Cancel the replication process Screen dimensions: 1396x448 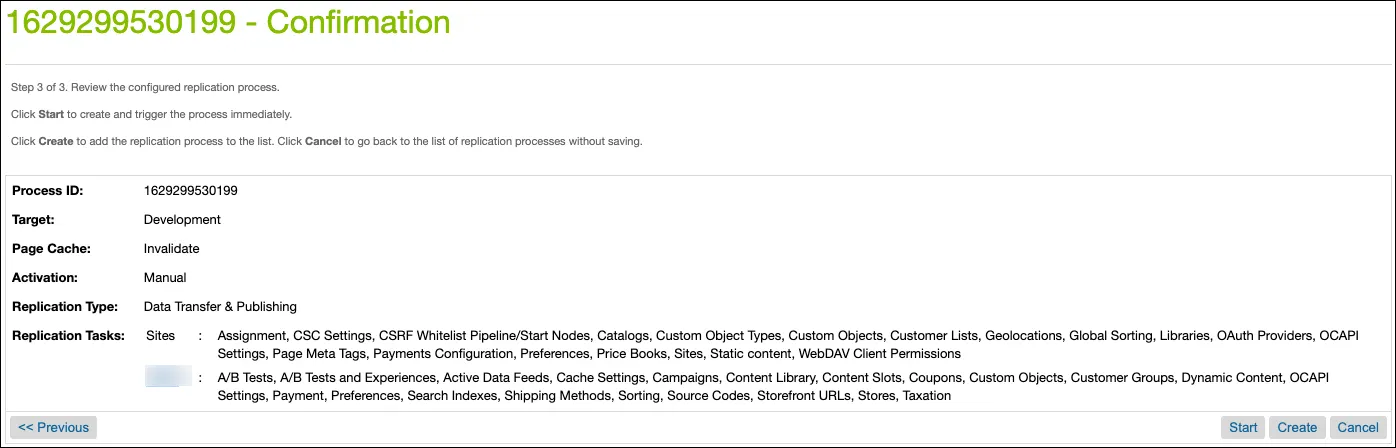pos(1358,427)
